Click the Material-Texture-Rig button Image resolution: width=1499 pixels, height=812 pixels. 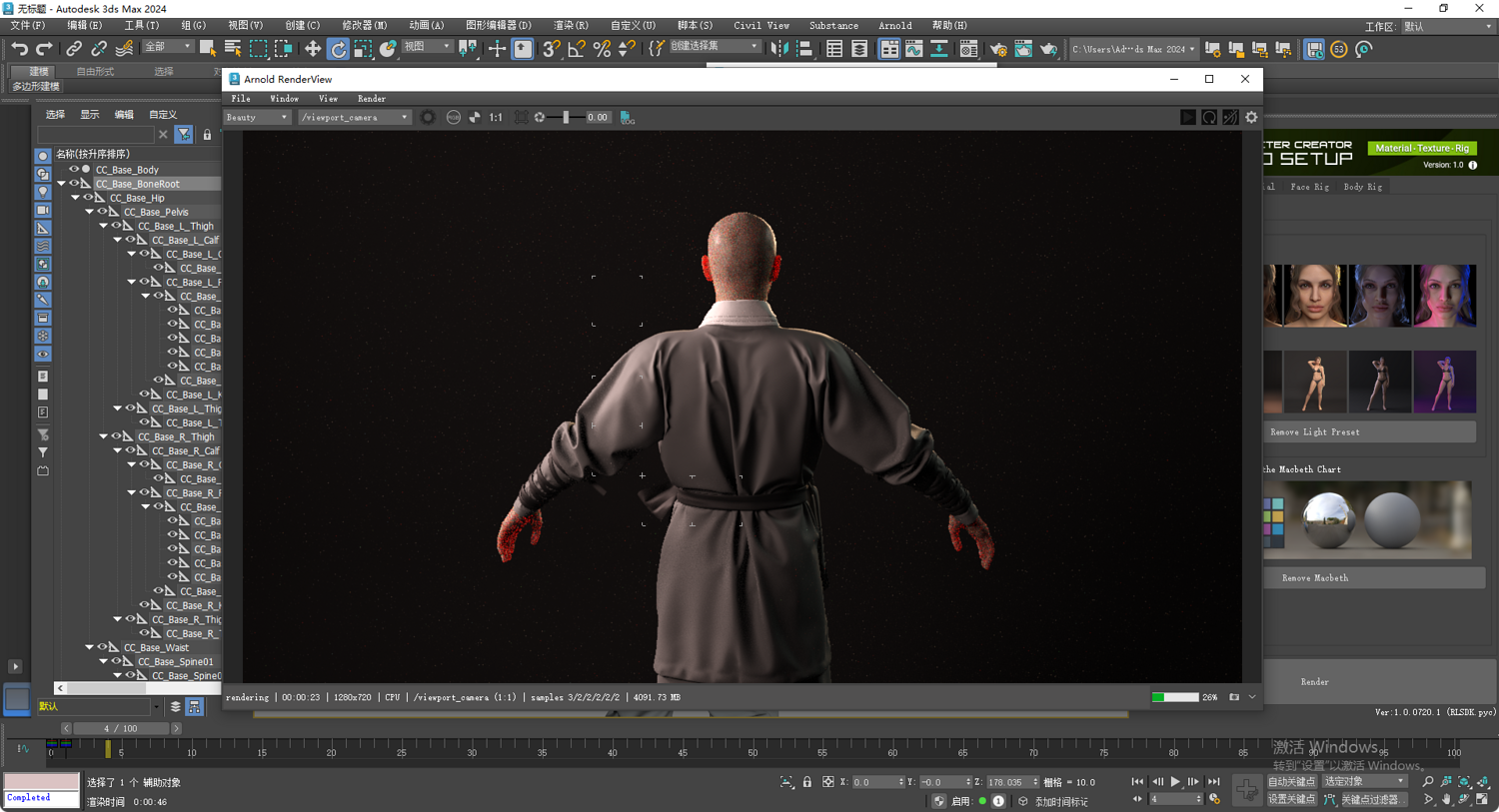[1422, 148]
